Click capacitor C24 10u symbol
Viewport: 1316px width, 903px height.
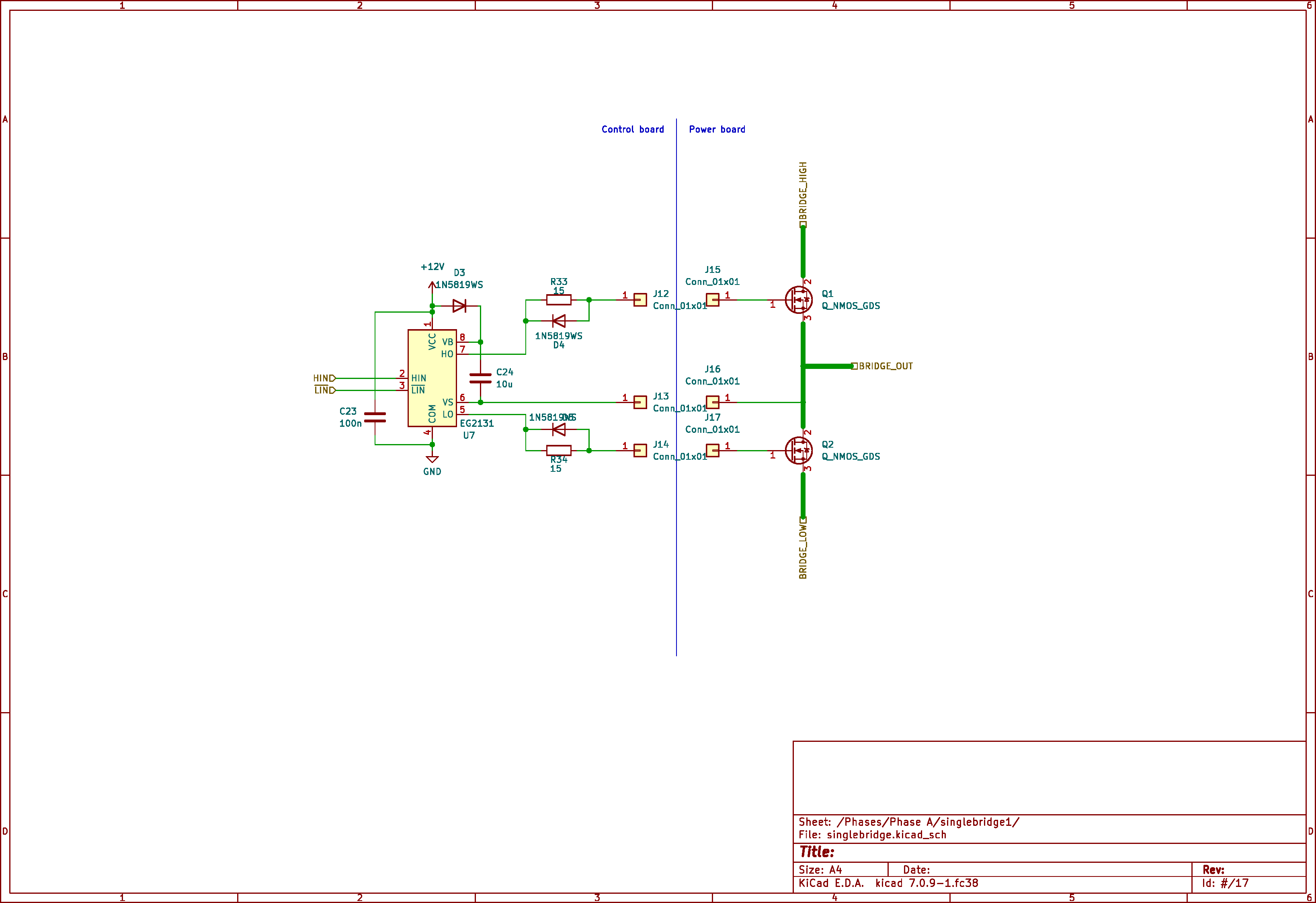[480, 378]
